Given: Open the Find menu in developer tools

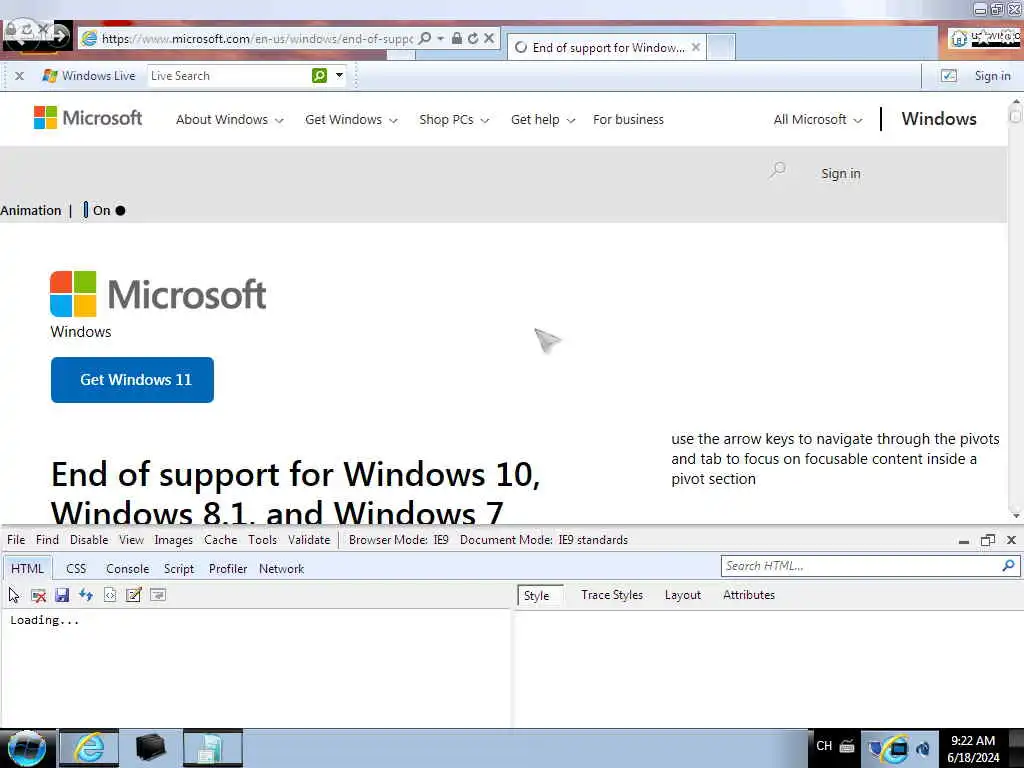Looking at the screenshot, I should click(x=47, y=540).
